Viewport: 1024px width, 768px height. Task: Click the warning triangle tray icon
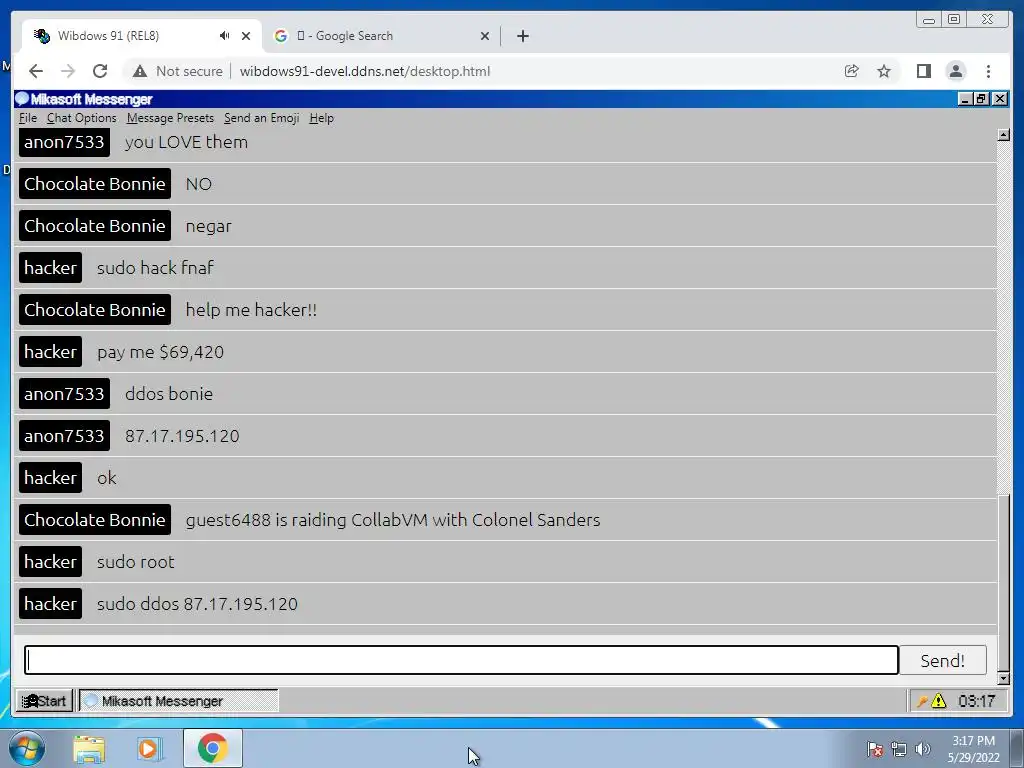point(939,701)
